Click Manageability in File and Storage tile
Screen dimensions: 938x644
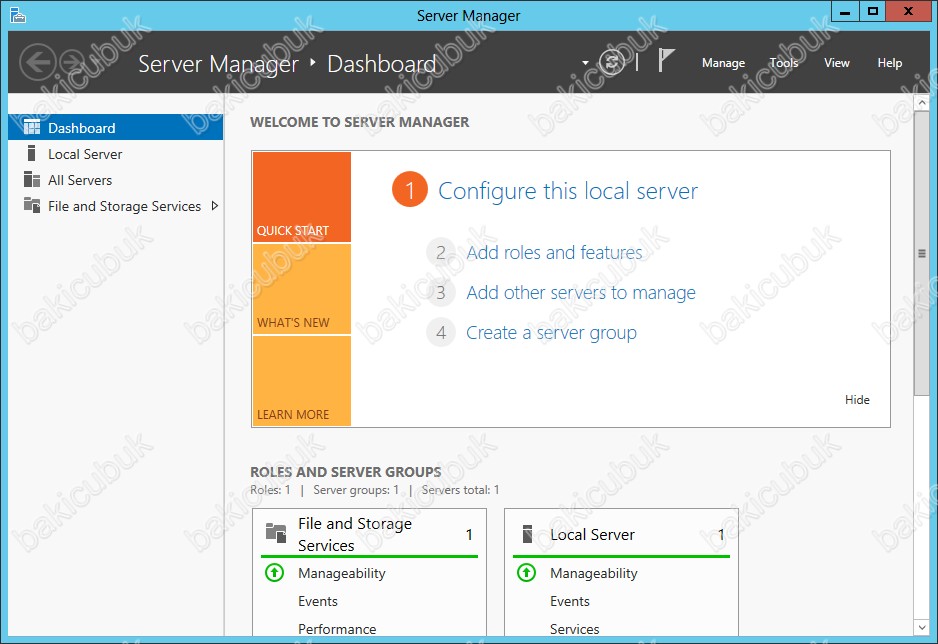point(342,573)
